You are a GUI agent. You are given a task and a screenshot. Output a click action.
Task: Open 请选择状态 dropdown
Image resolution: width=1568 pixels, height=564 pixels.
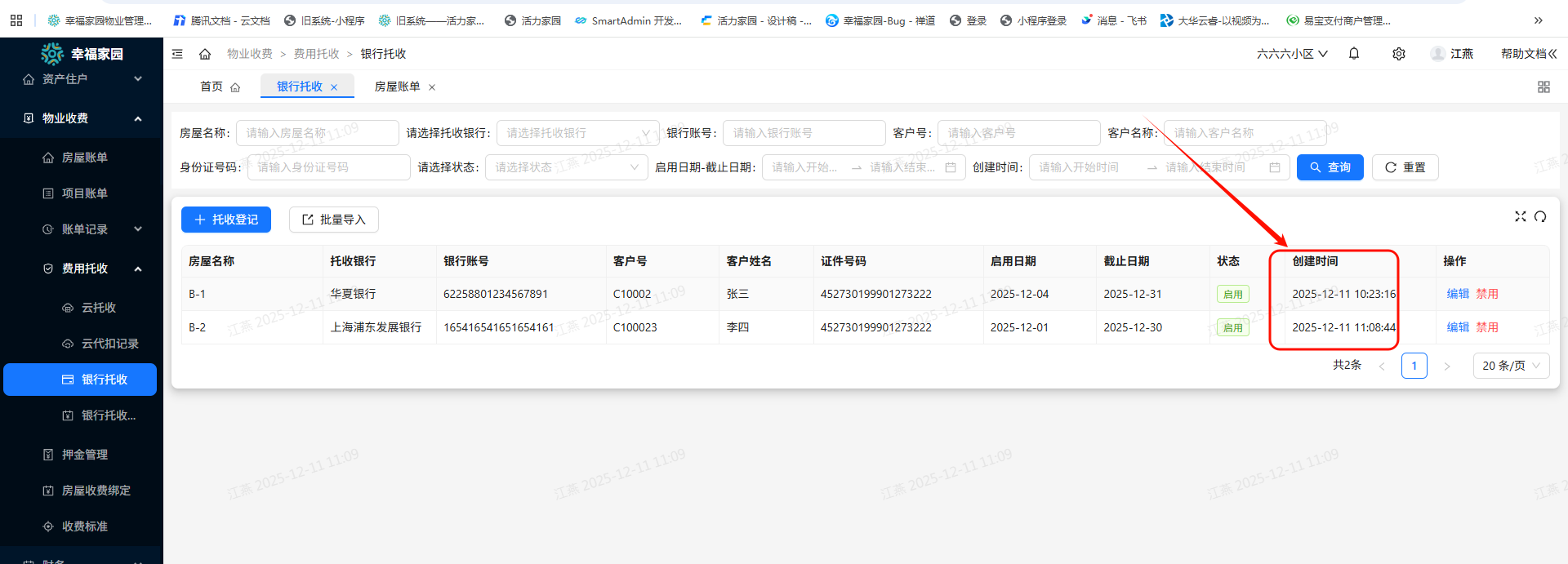point(567,167)
